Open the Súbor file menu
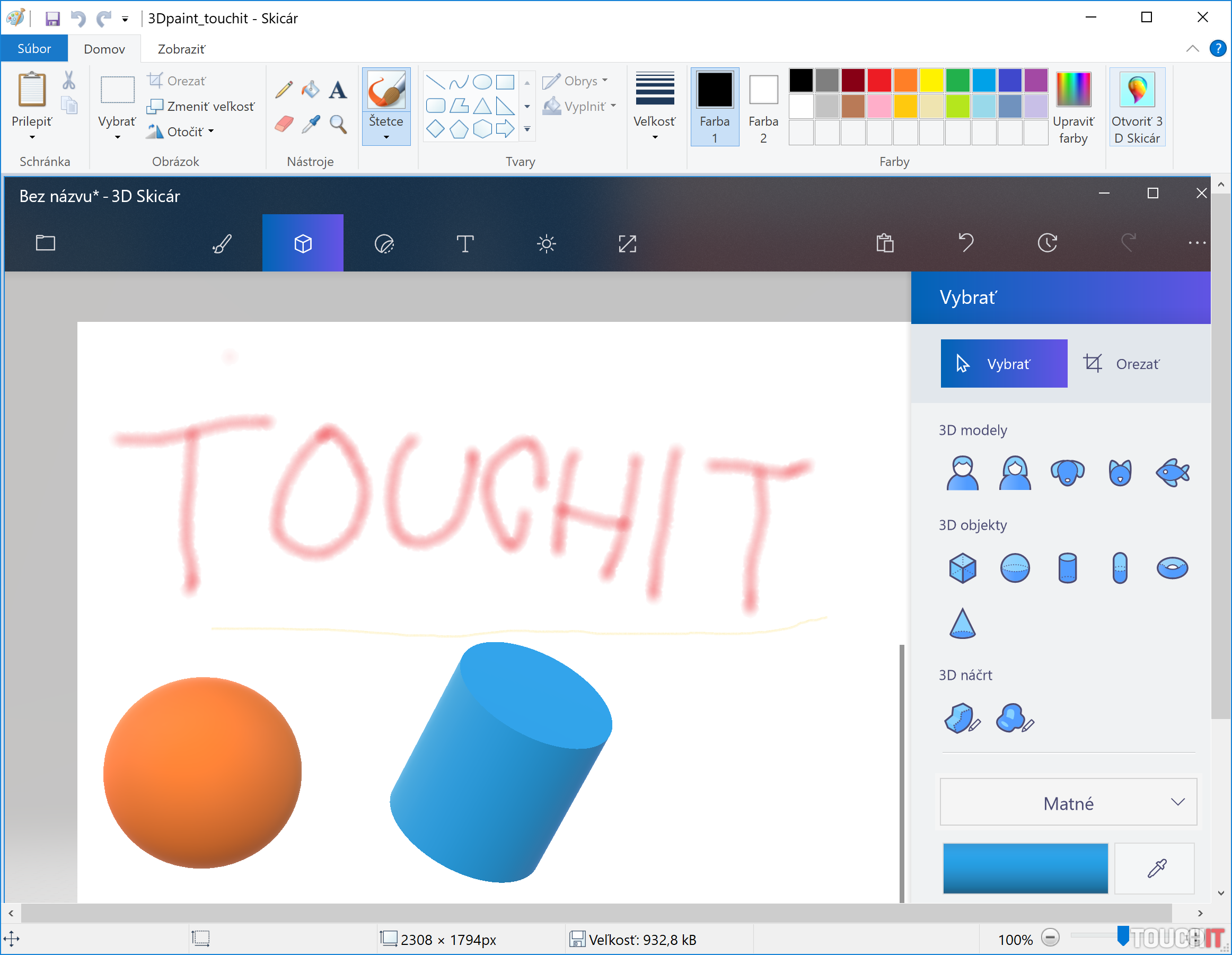Viewport: 1232px width, 955px height. [x=34, y=48]
